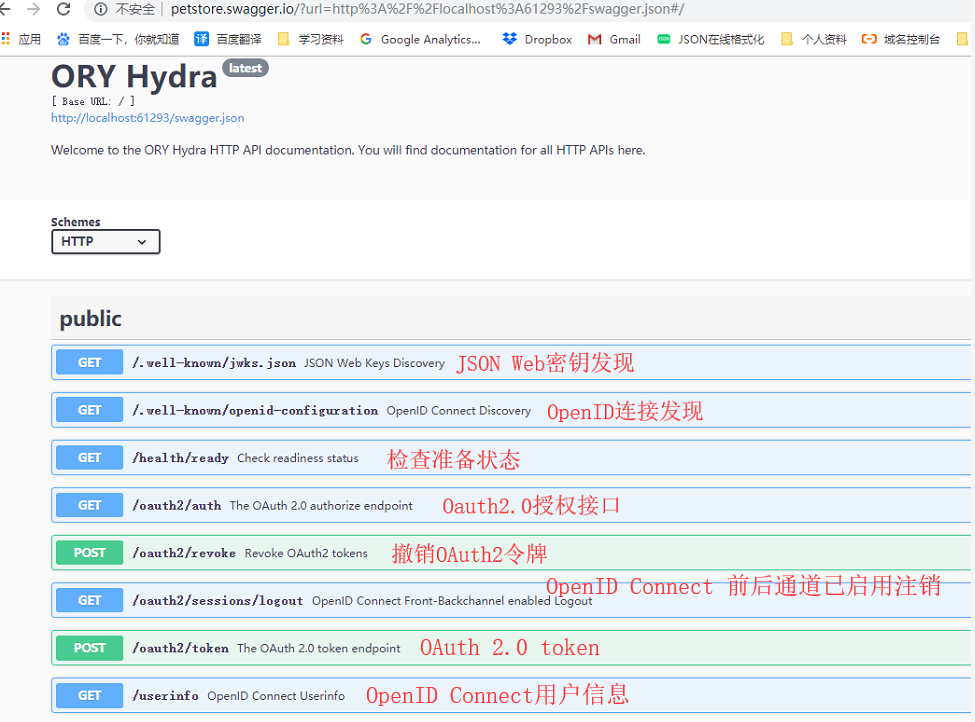
Task: Click POST button for oauth2/revoke row
Action: 90,553
